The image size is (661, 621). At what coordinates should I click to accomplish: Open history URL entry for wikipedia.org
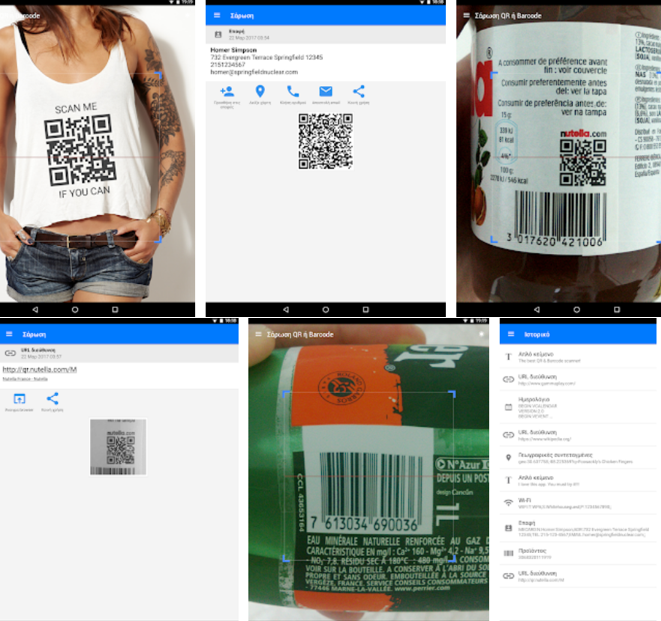point(578,435)
